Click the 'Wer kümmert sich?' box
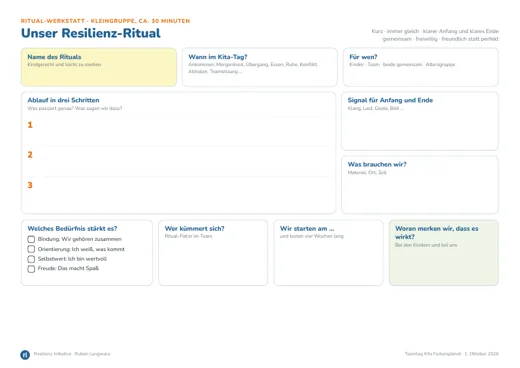520x368 pixels. pyautogui.click(x=213, y=253)
